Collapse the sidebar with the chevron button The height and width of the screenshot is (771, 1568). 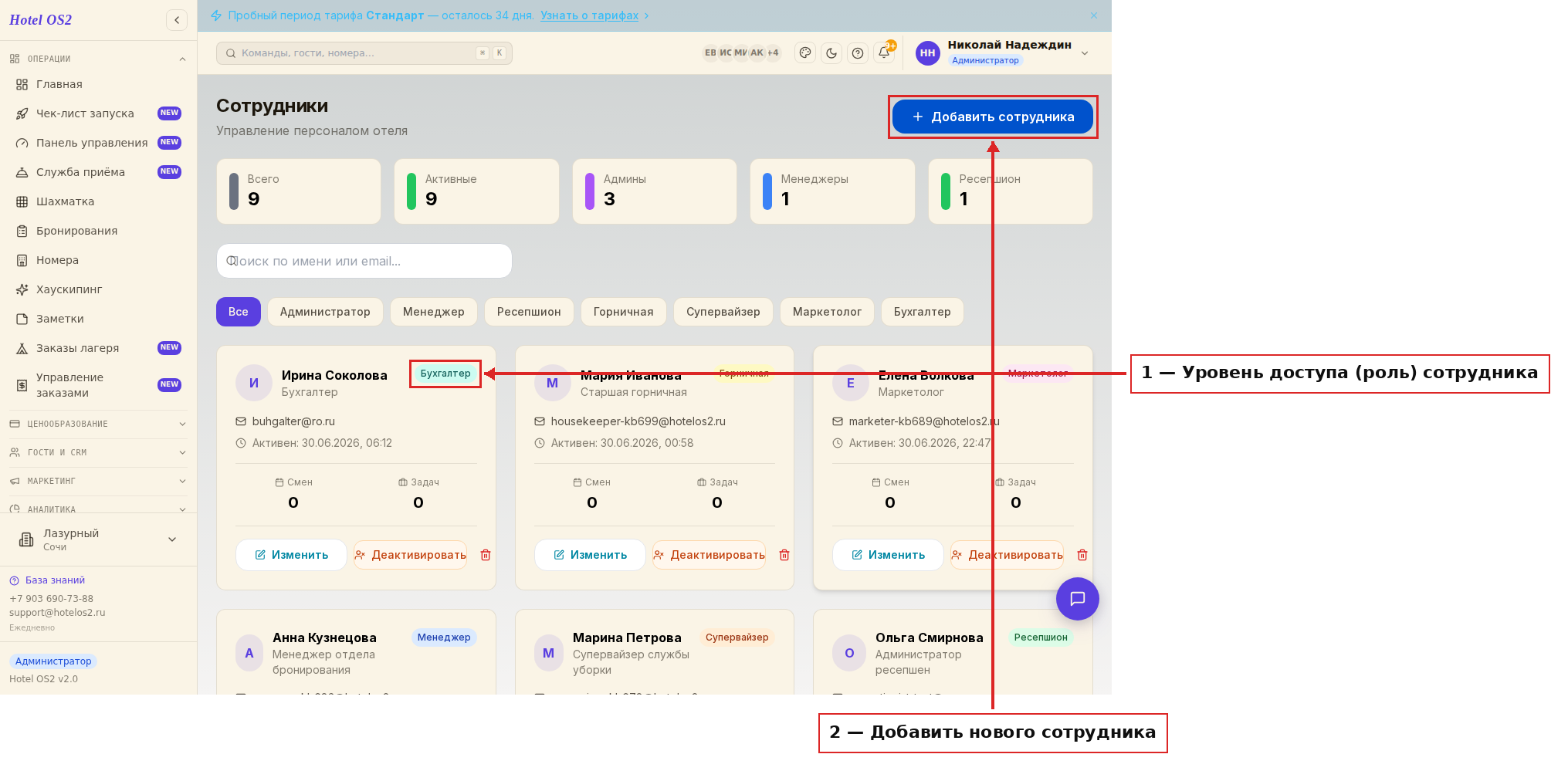click(177, 20)
